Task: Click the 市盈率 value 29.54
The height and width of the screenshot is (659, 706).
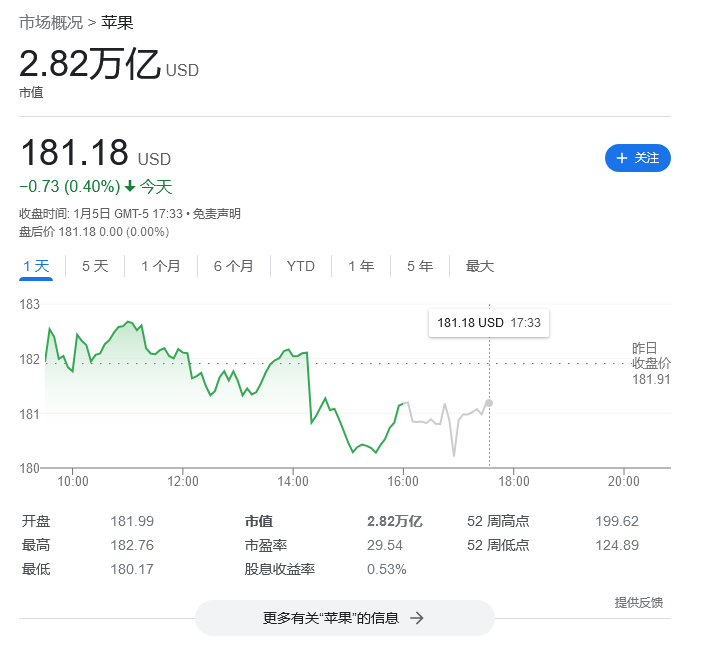Action: [385, 545]
